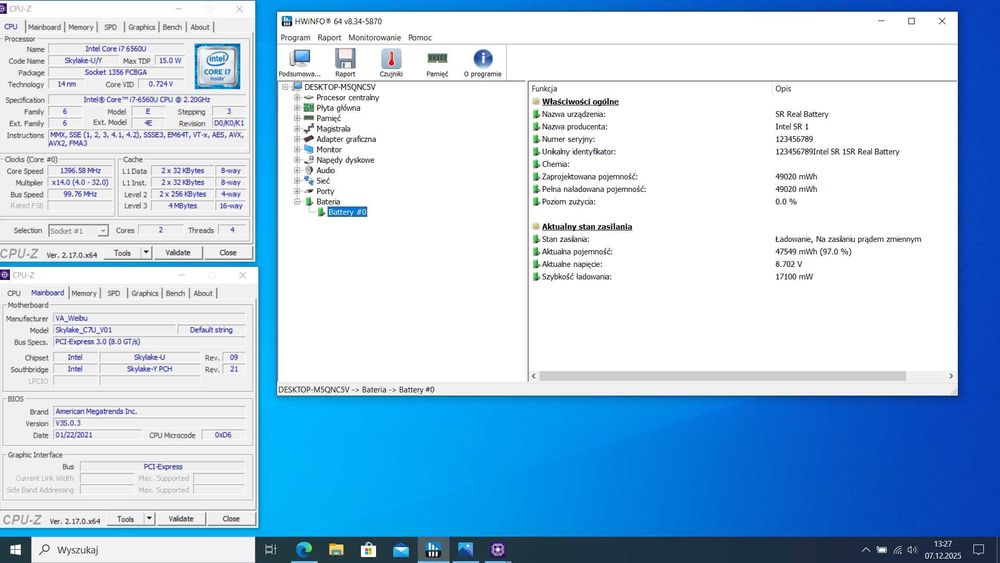Viewport: 1000px width, 563px height.
Task: Open the notification center icon
Action: pyautogui.click(x=978, y=550)
